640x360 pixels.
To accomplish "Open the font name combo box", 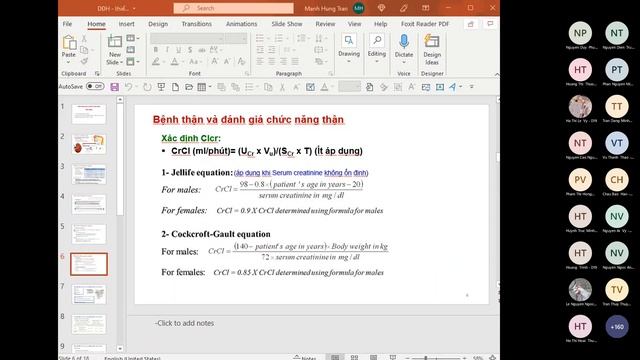I will (x=187, y=38).
